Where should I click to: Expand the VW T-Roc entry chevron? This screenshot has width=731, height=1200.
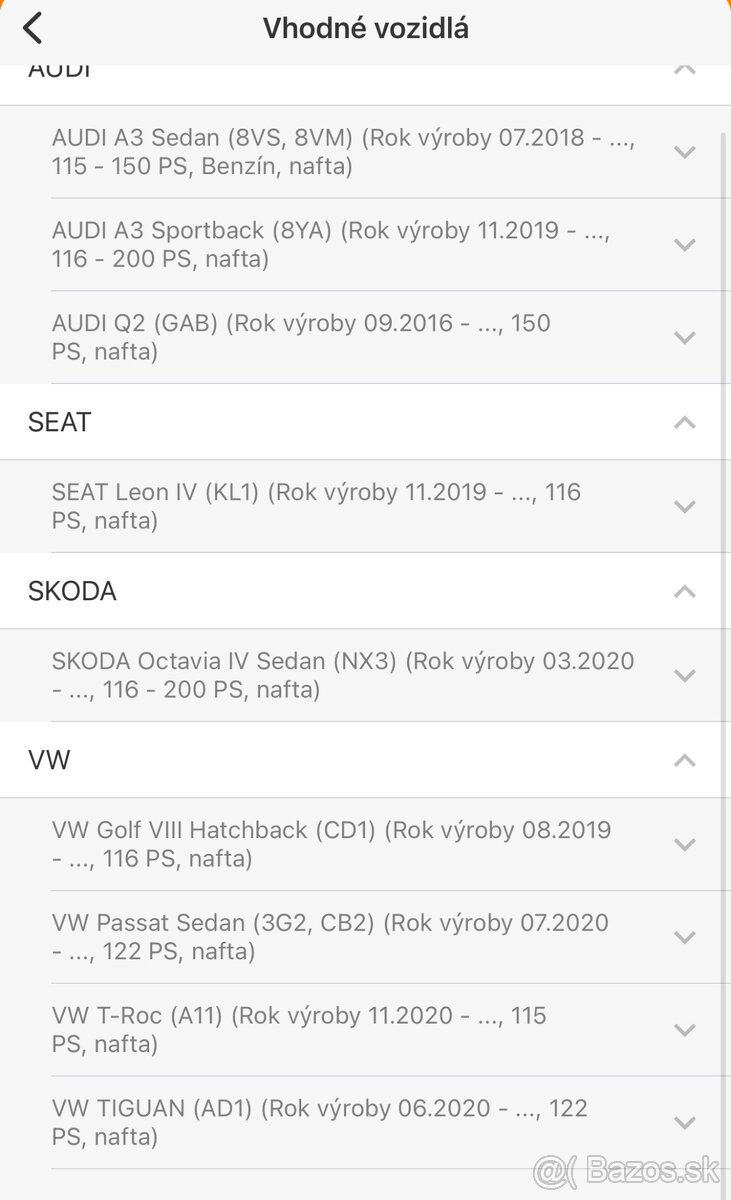coord(685,1031)
